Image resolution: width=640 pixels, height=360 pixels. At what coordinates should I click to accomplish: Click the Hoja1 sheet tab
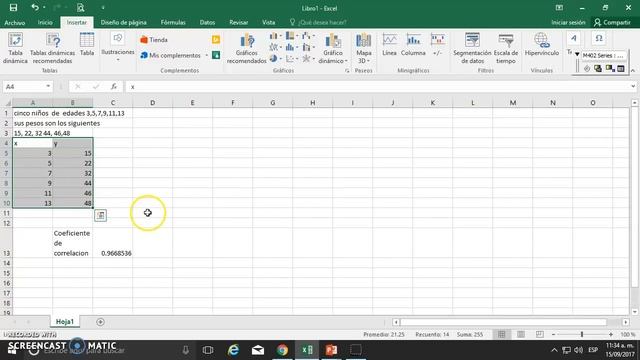pos(65,322)
